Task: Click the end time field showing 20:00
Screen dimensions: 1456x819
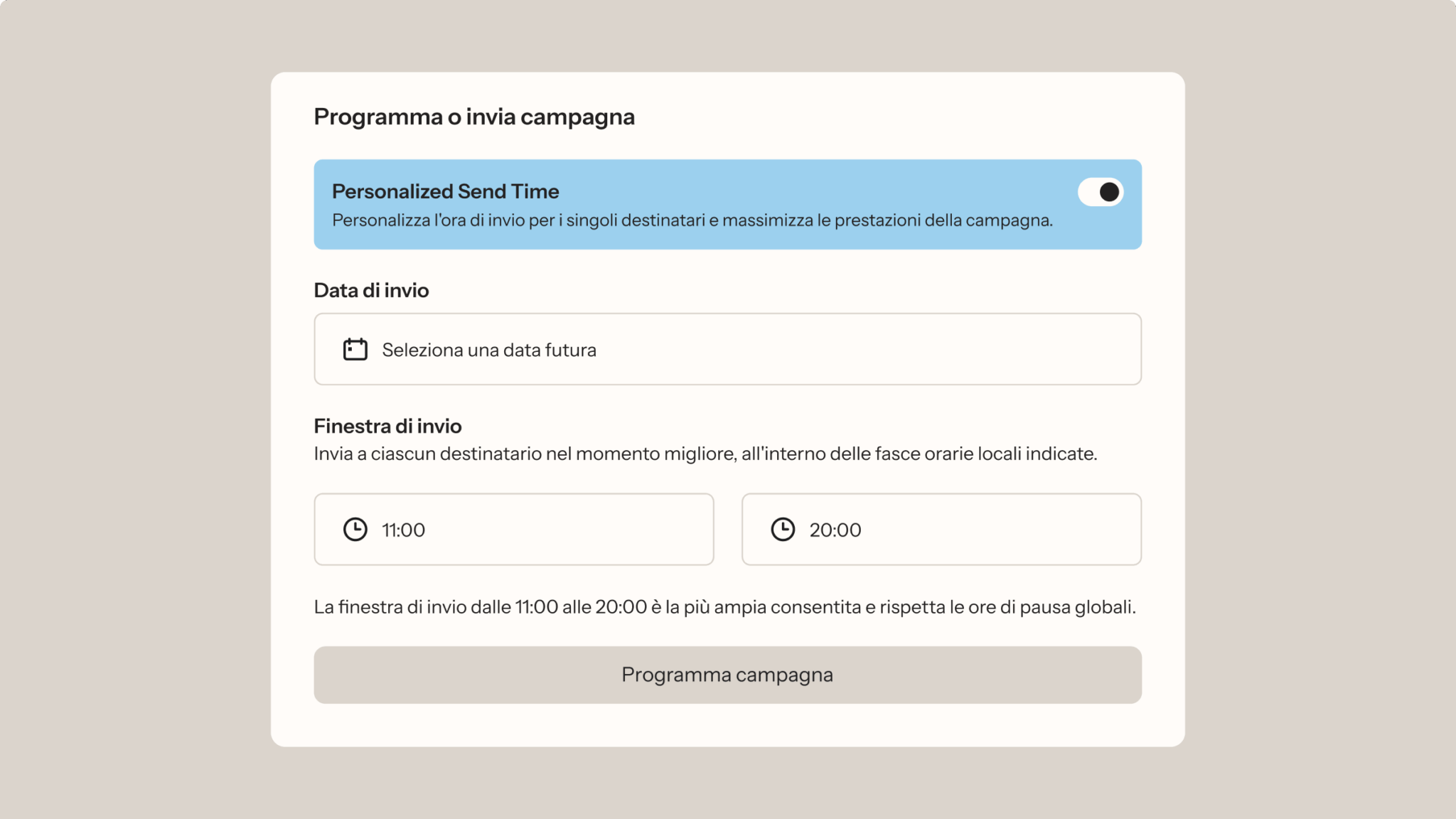Action: (941, 529)
